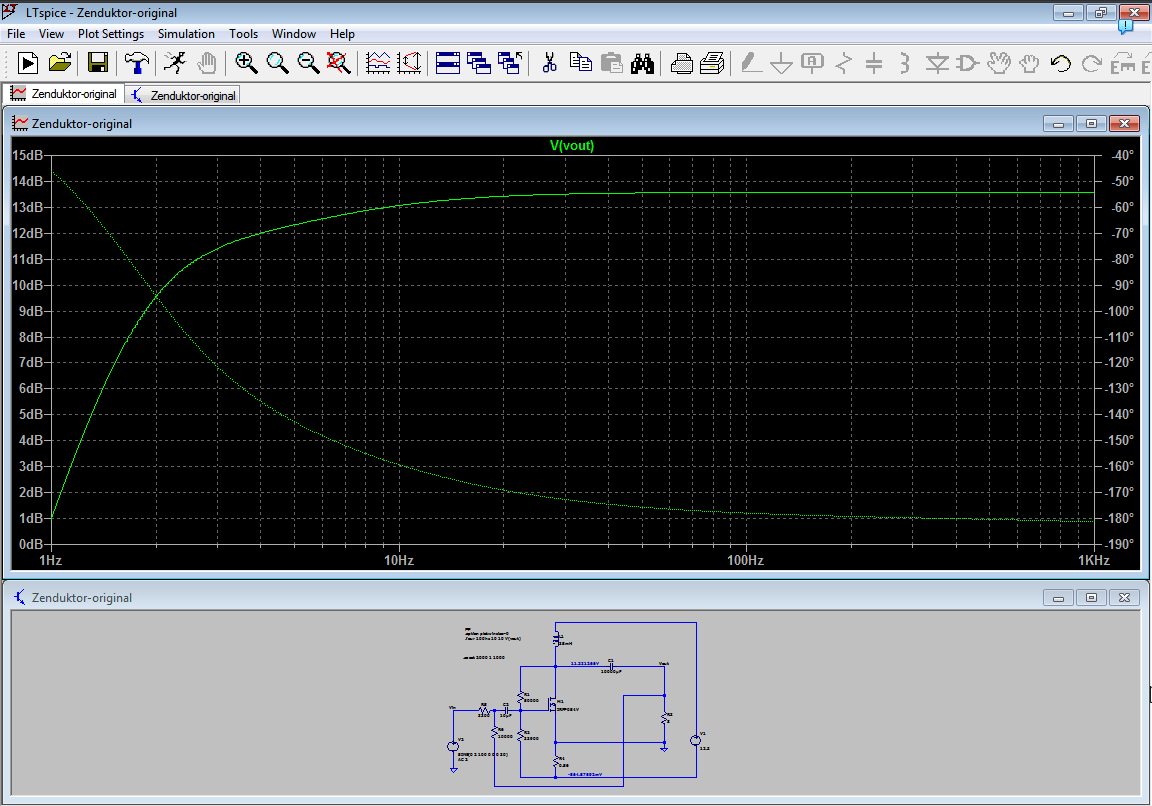Image resolution: width=1152 pixels, height=806 pixels.
Task: Click the -90° phase axis label
Action: 1121,285
